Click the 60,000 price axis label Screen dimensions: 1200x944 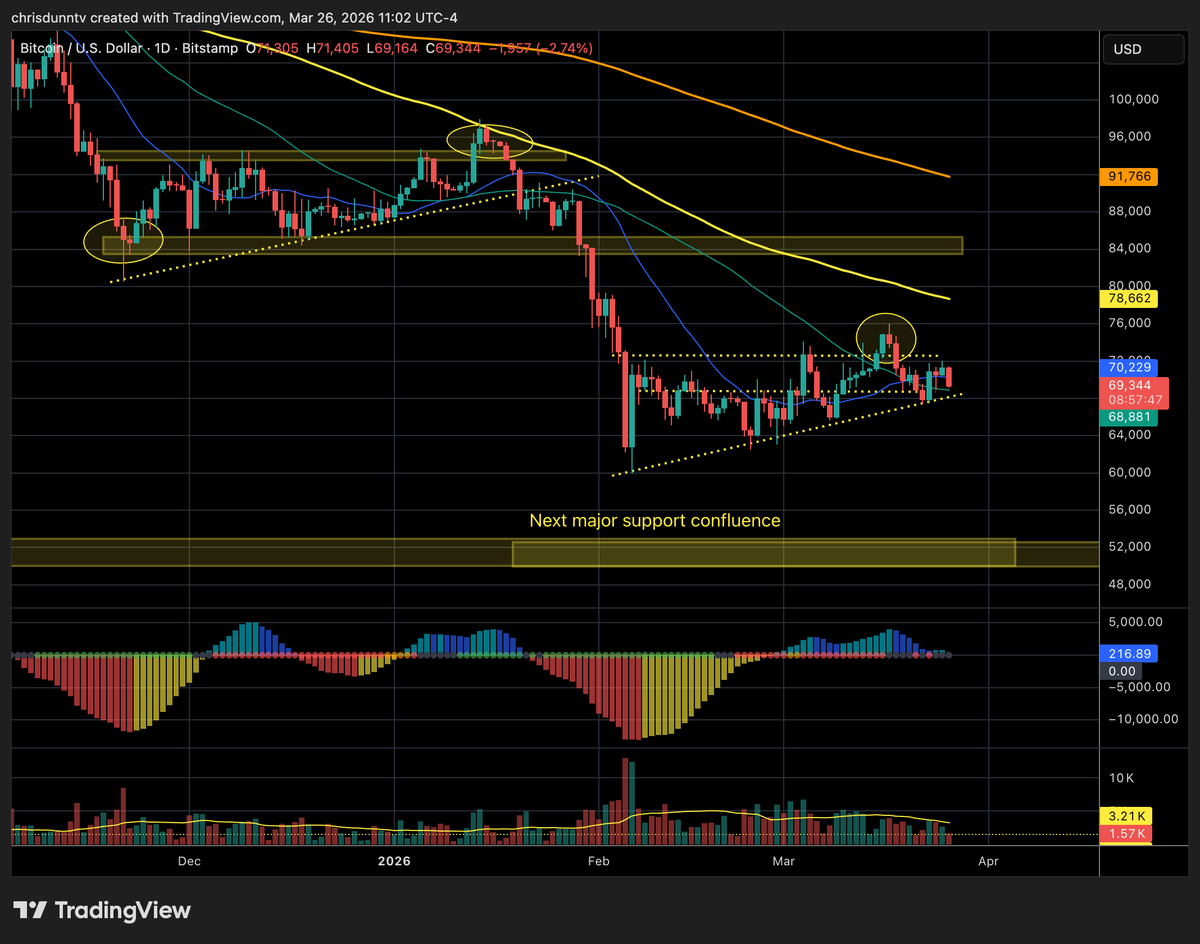click(x=1131, y=472)
